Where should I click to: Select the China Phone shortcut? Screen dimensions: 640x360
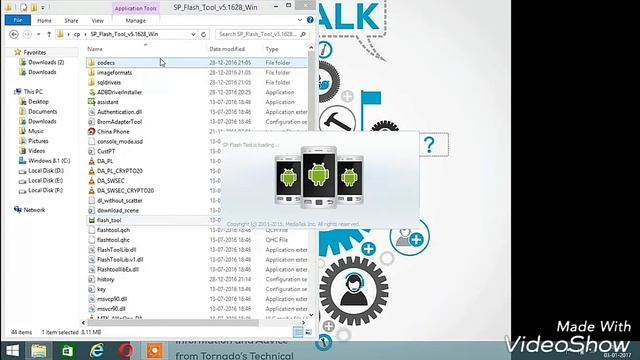tap(113, 131)
